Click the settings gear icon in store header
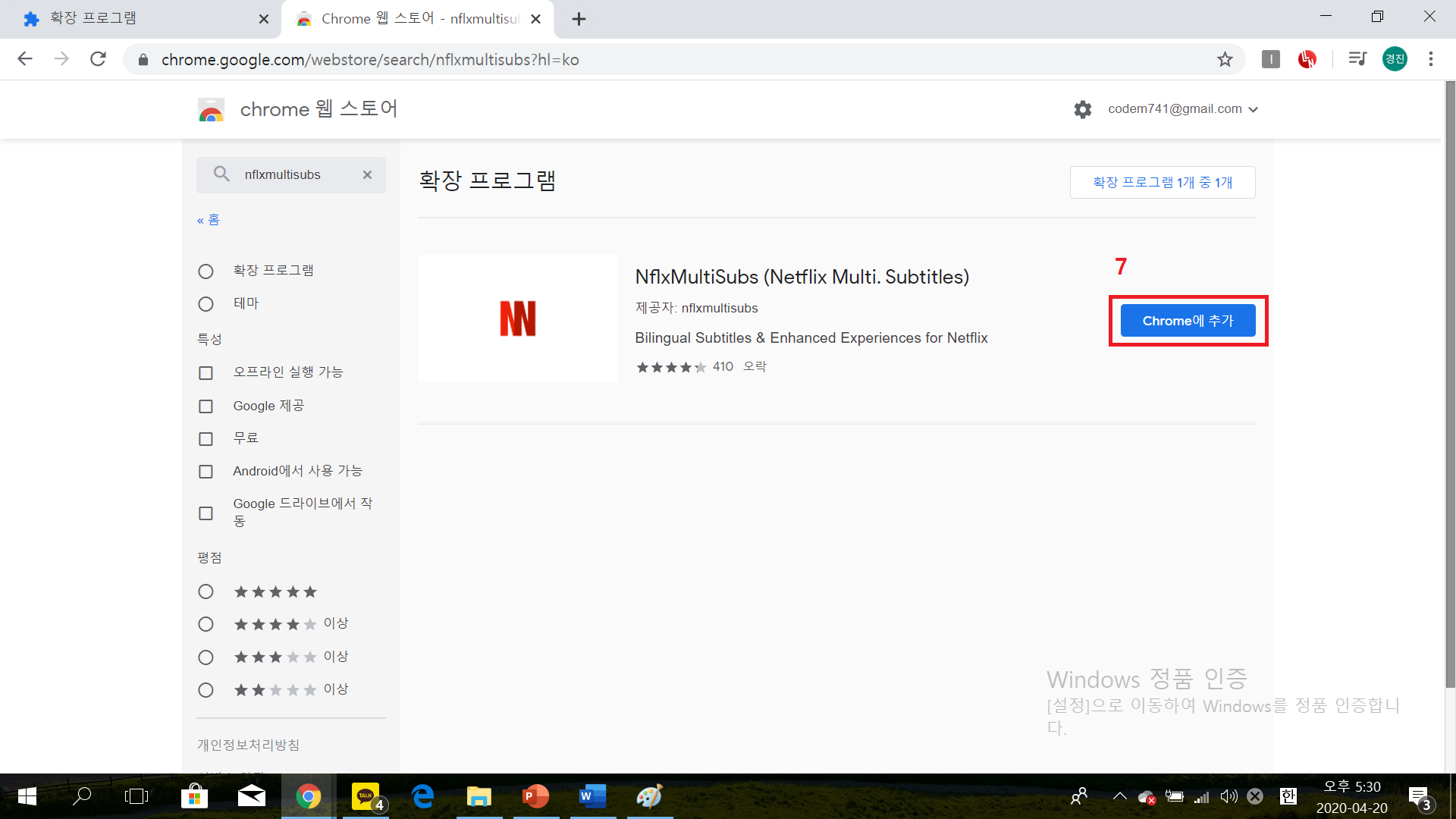The width and height of the screenshot is (1456, 819). click(x=1082, y=109)
